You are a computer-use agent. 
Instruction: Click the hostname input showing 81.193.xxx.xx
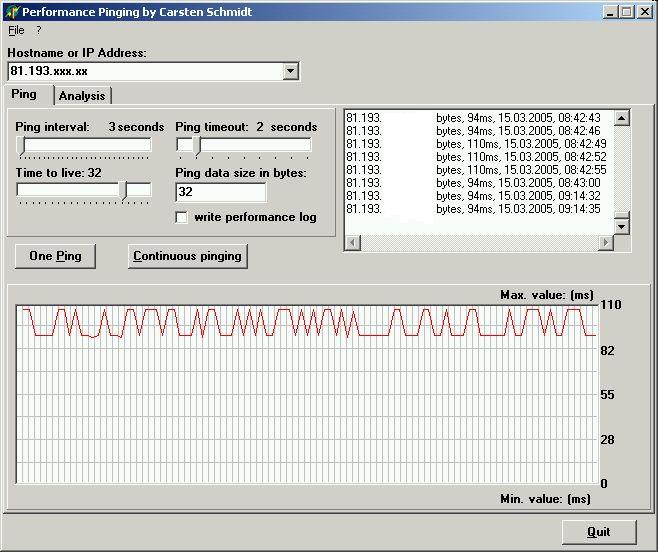pos(144,71)
